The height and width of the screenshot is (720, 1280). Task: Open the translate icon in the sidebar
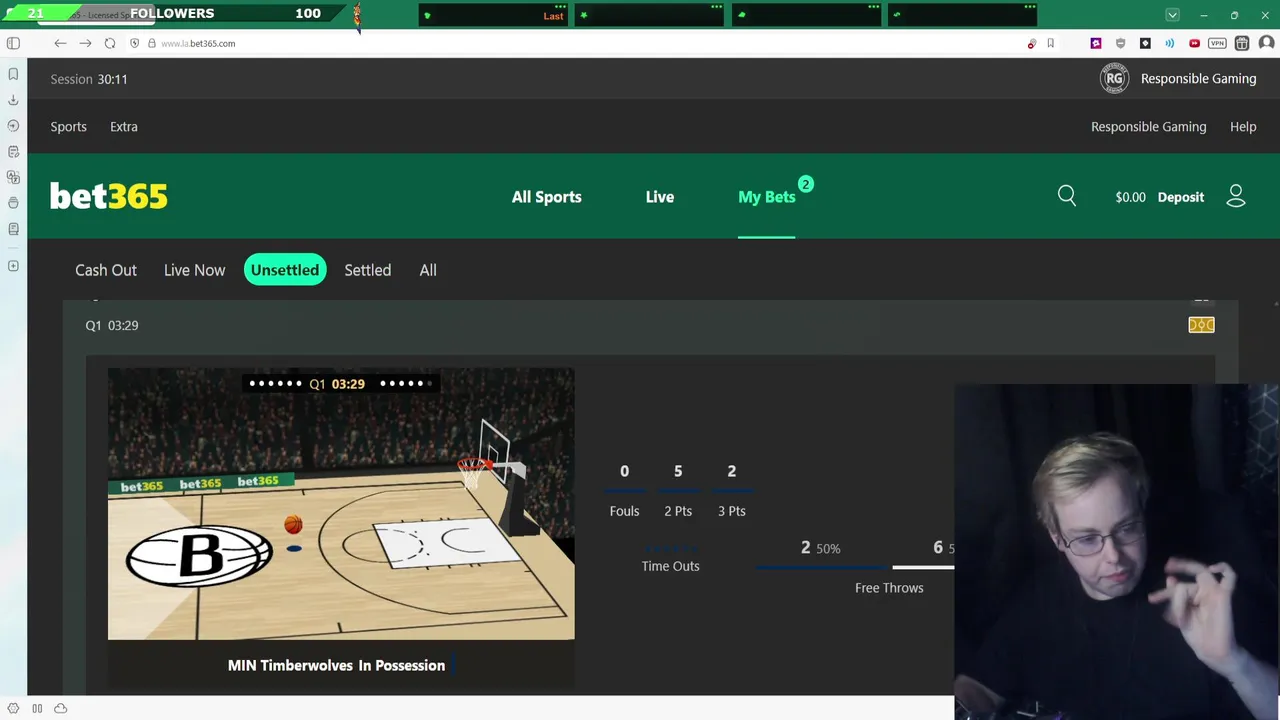[x=13, y=177]
